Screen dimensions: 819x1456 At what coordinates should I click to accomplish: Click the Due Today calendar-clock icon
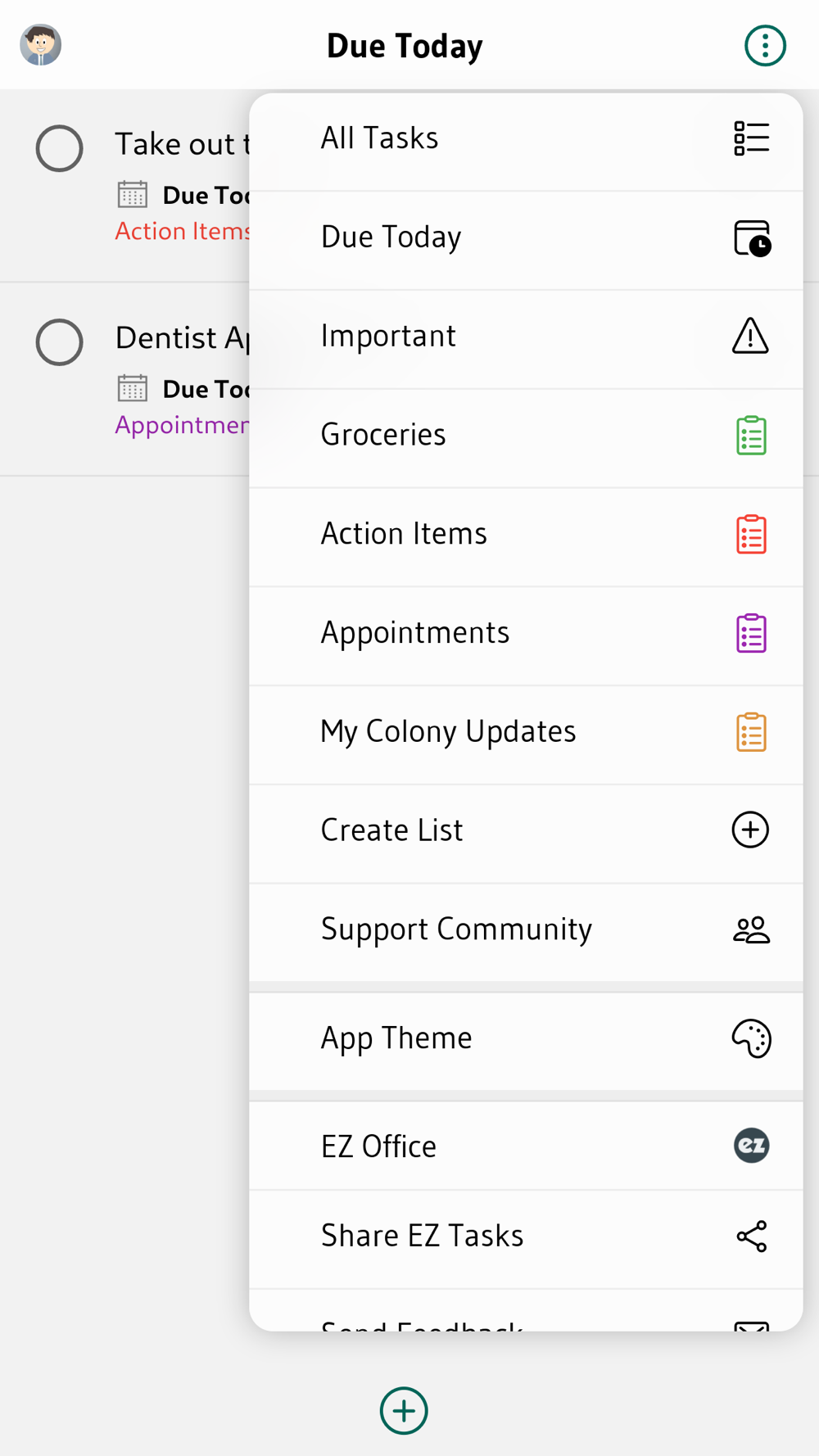(751, 238)
